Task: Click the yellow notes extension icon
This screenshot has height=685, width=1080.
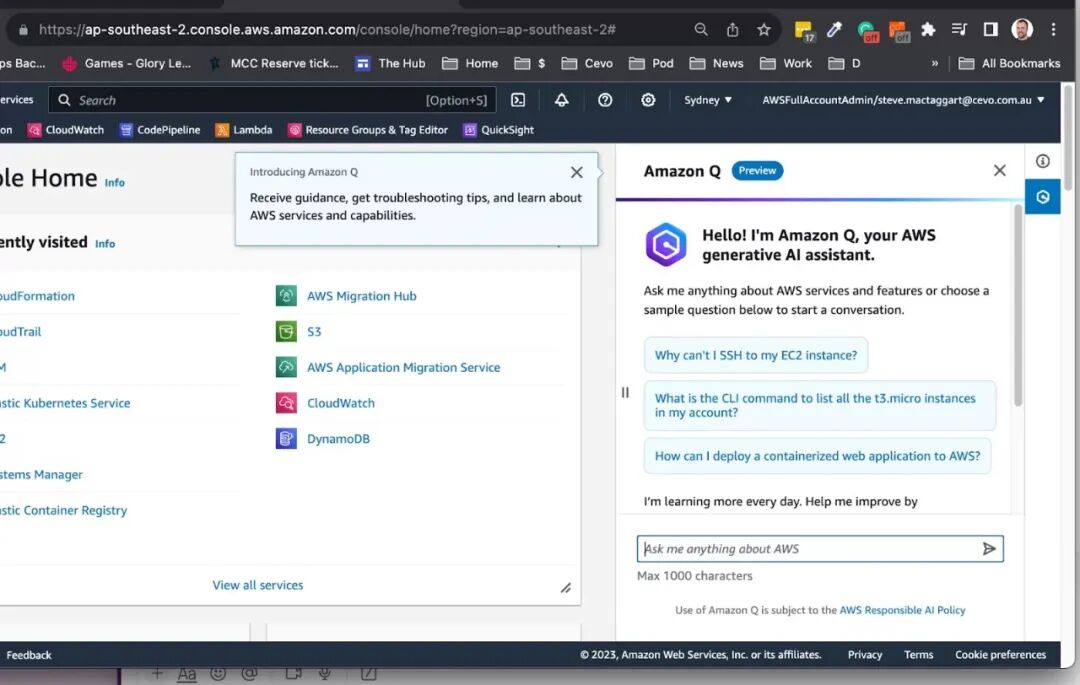Action: (x=803, y=30)
